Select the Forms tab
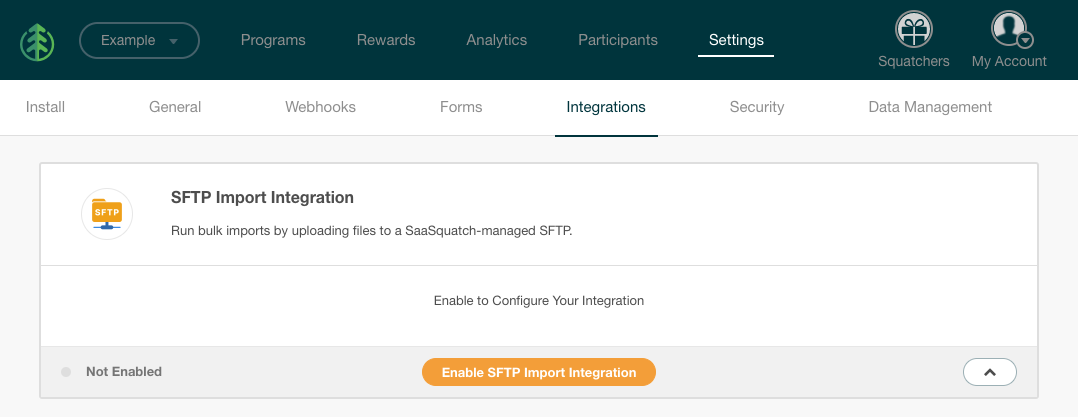1078x417 pixels. pos(461,107)
